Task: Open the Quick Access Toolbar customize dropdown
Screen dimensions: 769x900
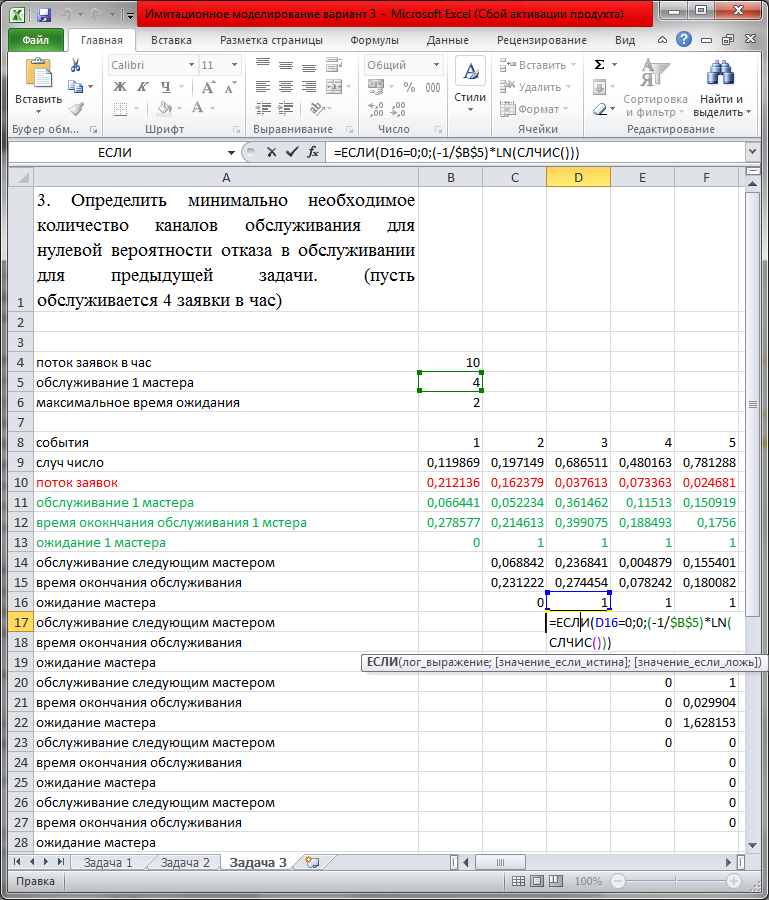Action: (x=130, y=15)
